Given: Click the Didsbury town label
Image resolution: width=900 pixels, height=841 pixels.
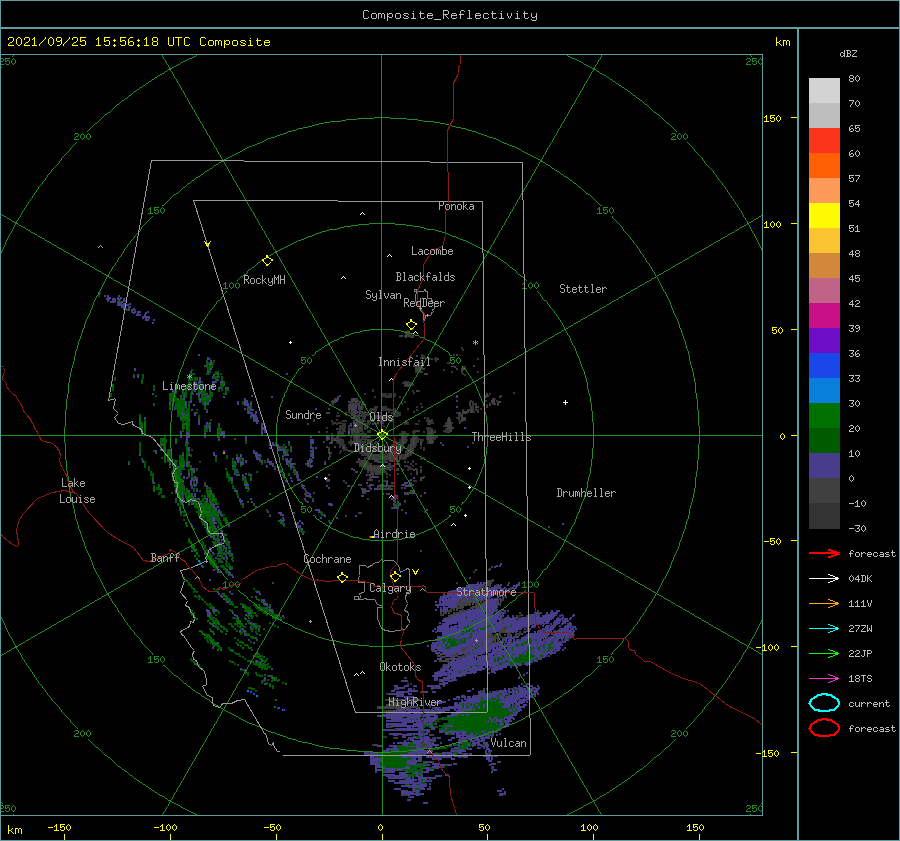Looking at the screenshot, I should pyautogui.click(x=378, y=448).
